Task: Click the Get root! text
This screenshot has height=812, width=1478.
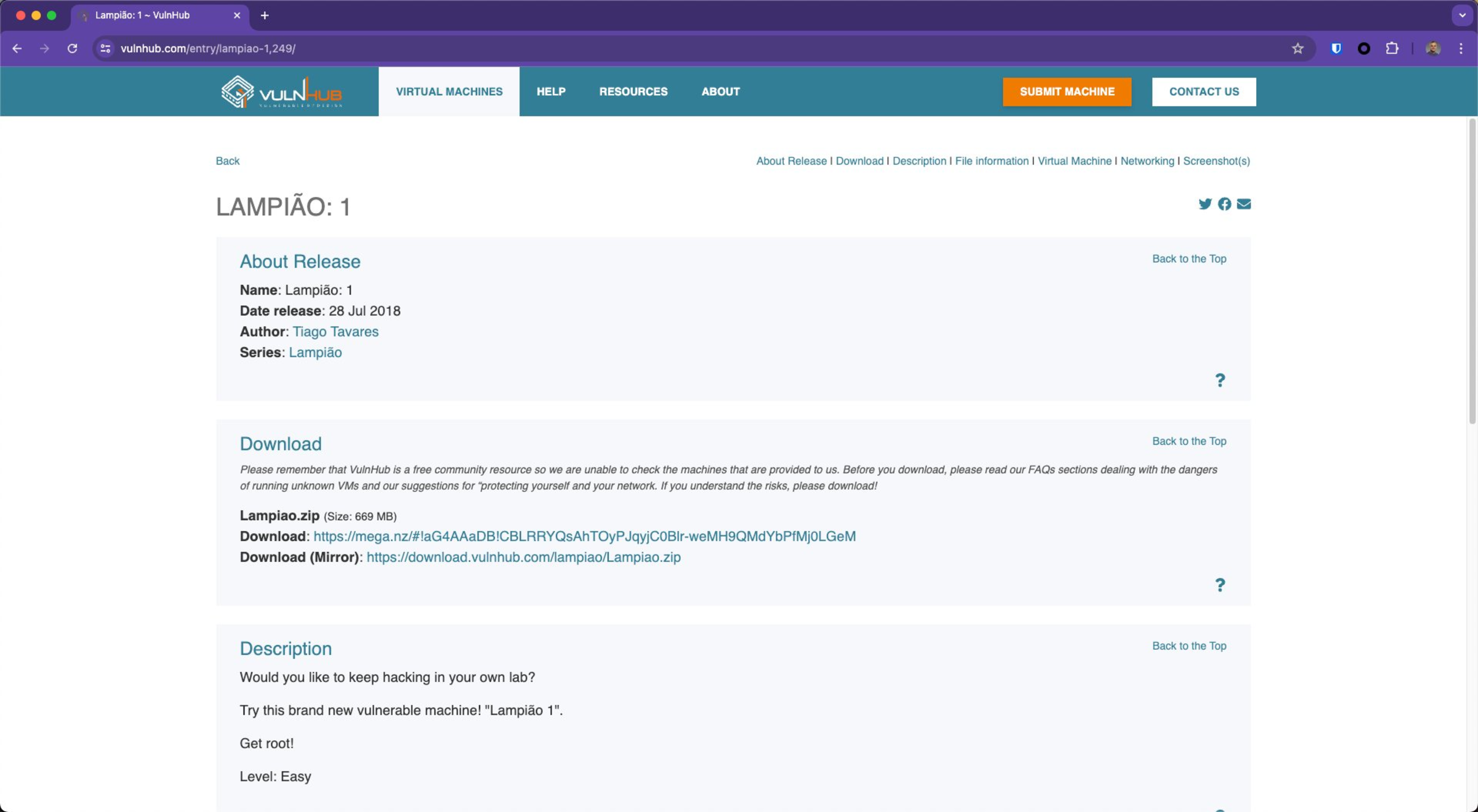Action: point(267,743)
